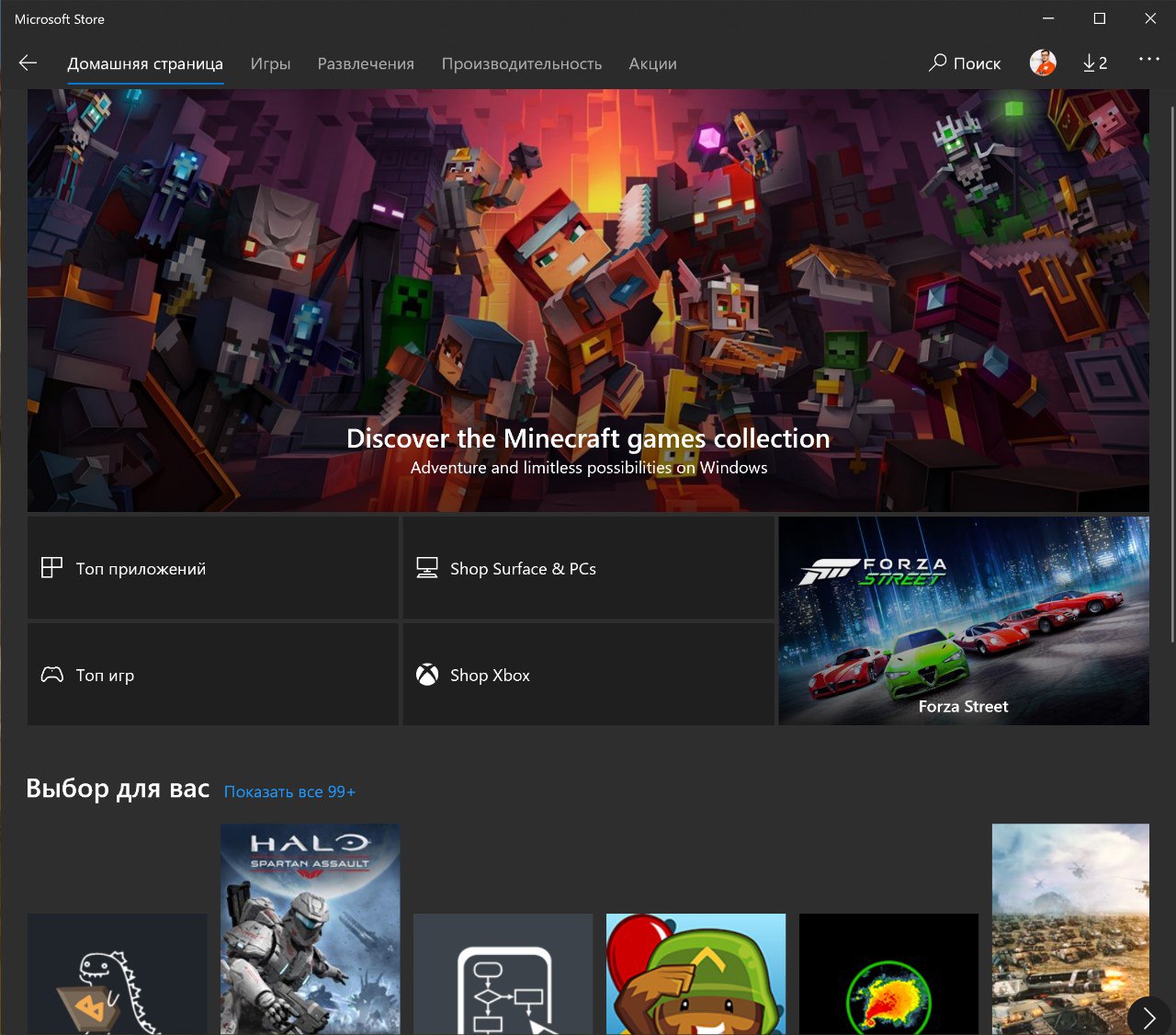Click the Топ приложений label
1176x1035 pixels.
point(141,569)
